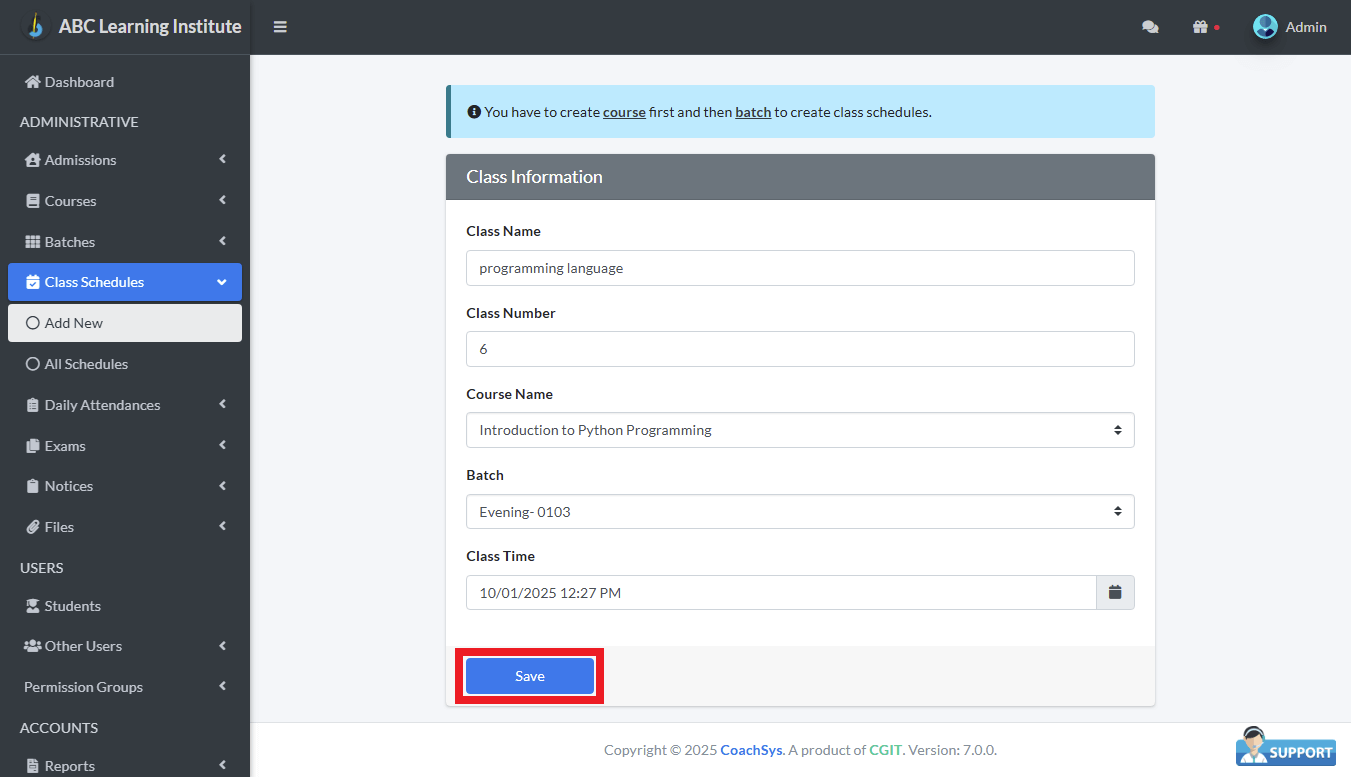This screenshot has height=777, width=1351.
Task: Go to Dashboard via the home icon
Action: point(33,82)
